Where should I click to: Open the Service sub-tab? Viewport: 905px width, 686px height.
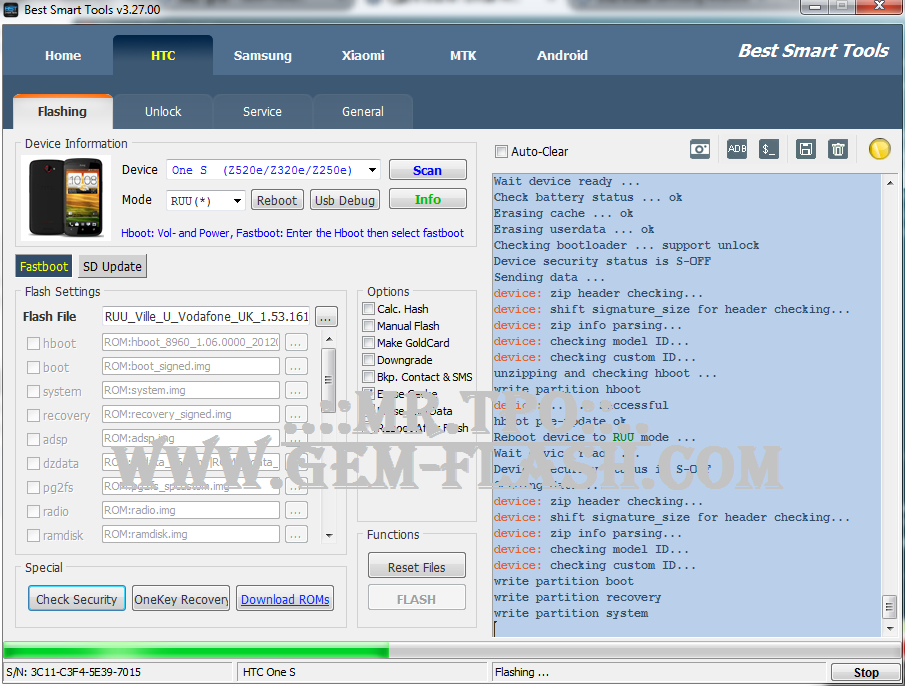[x=263, y=111]
